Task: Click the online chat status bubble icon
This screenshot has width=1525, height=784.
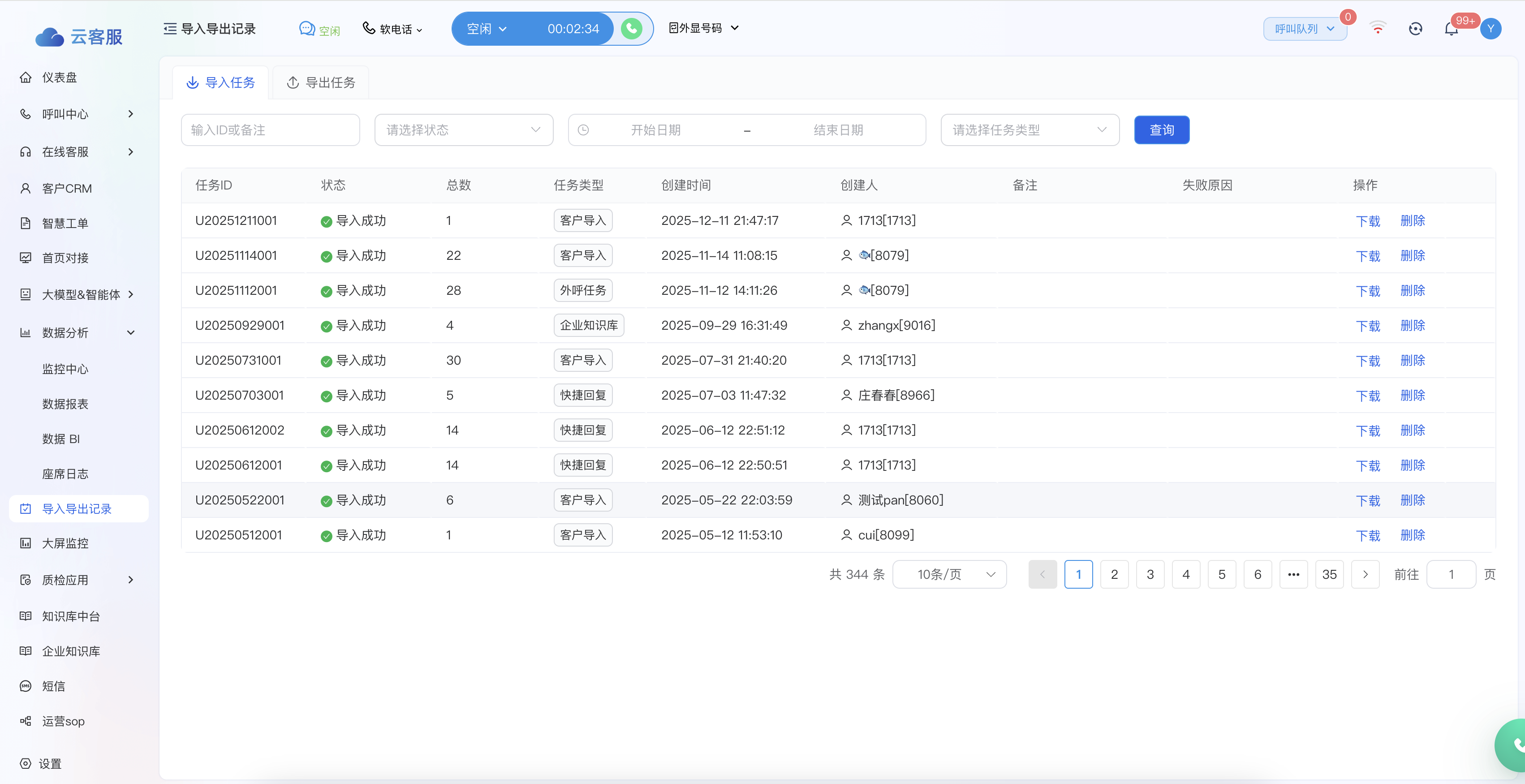Action: click(306, 28)
